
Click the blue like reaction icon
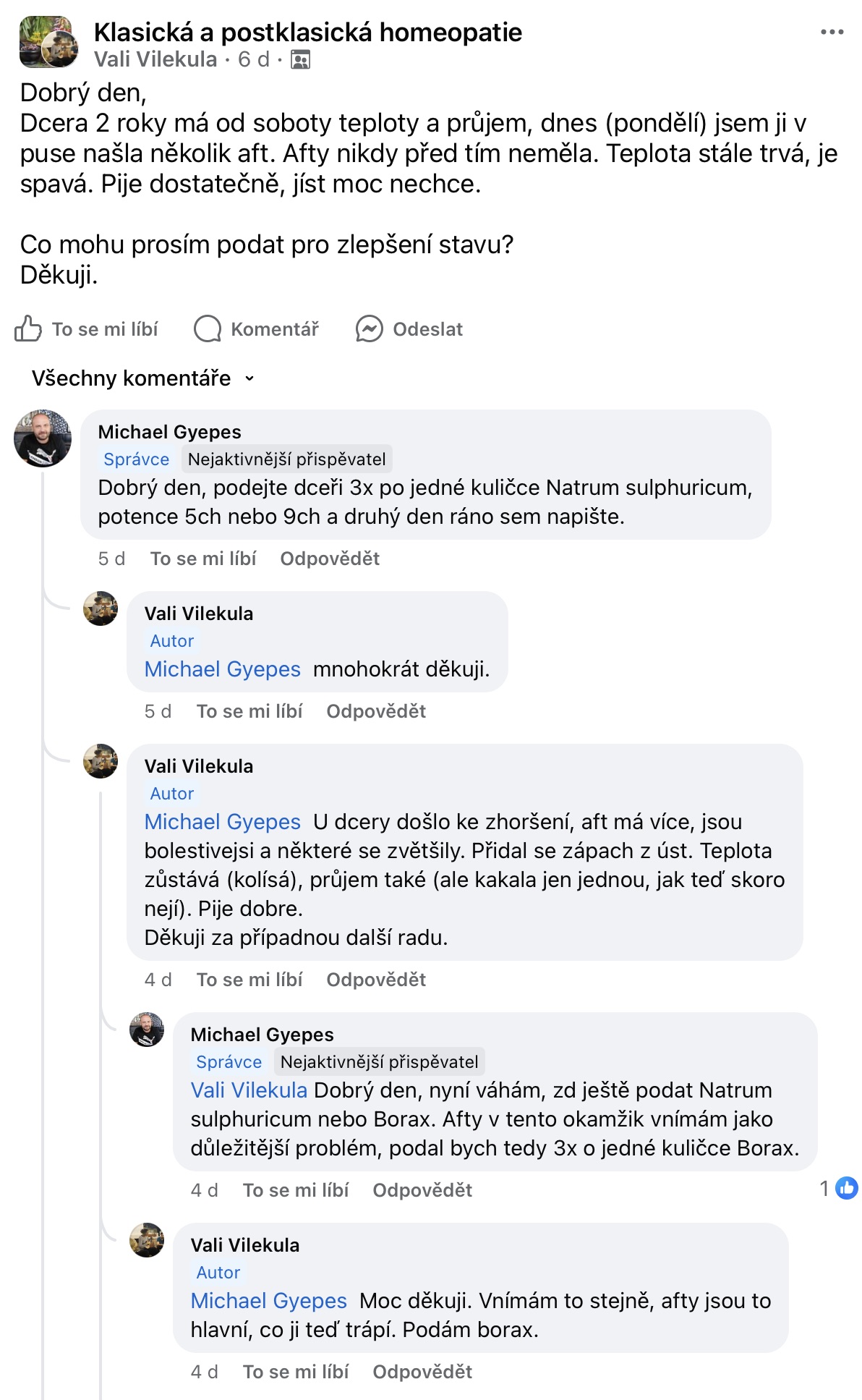(846, 1188)
